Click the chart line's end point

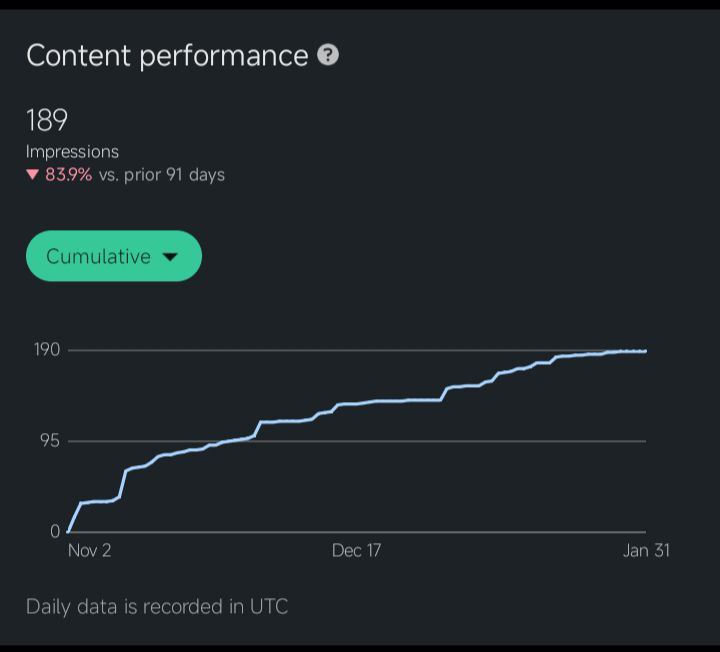[645, 351]
